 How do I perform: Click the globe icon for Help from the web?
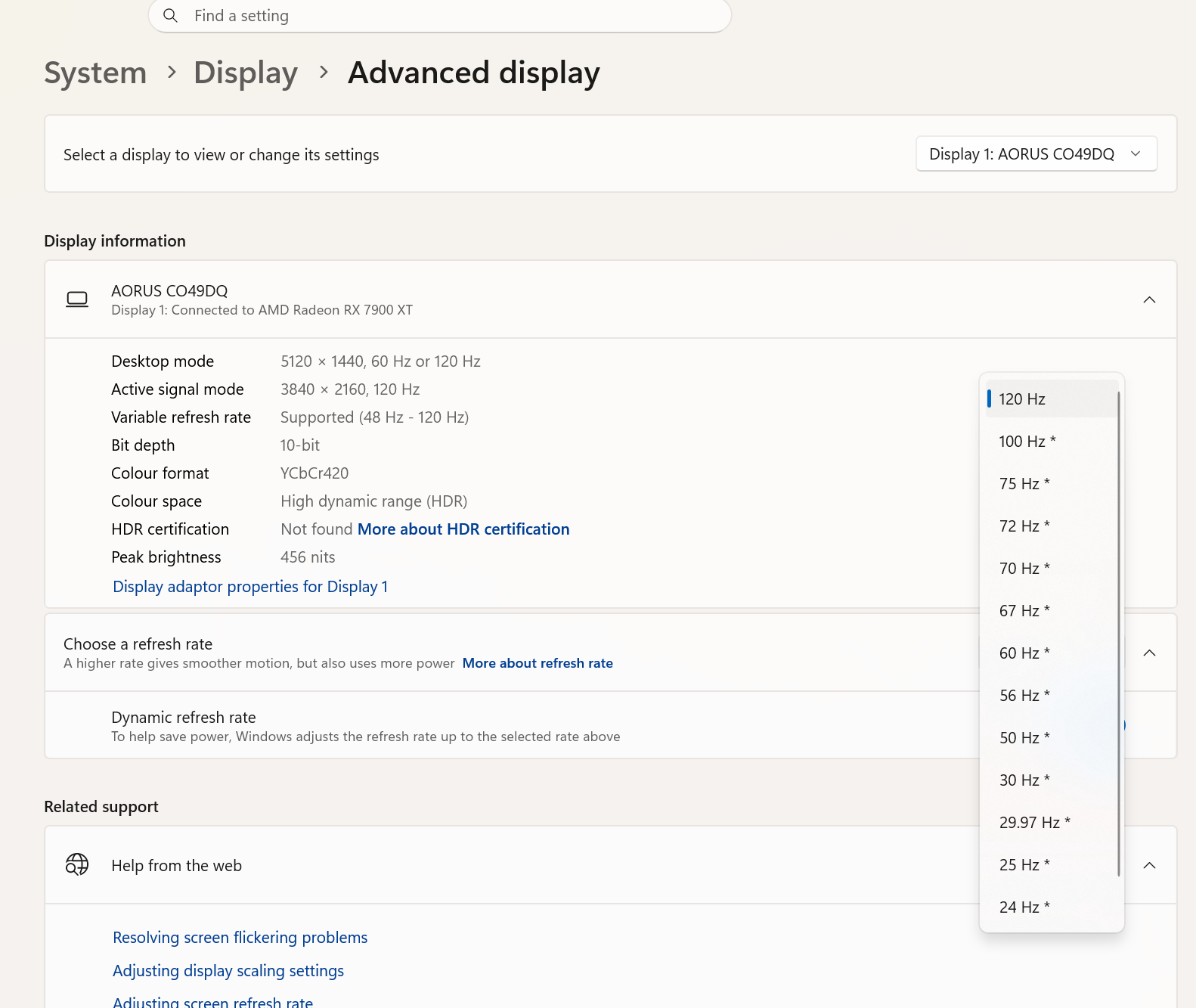pos(77,864)
